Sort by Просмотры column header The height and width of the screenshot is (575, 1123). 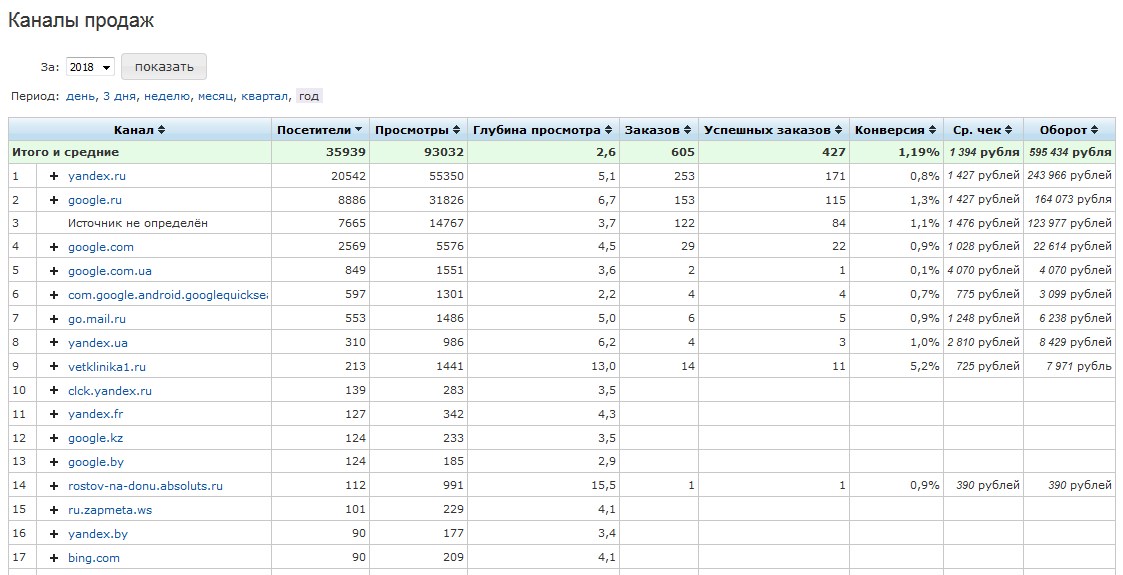(x=417, y=130)
